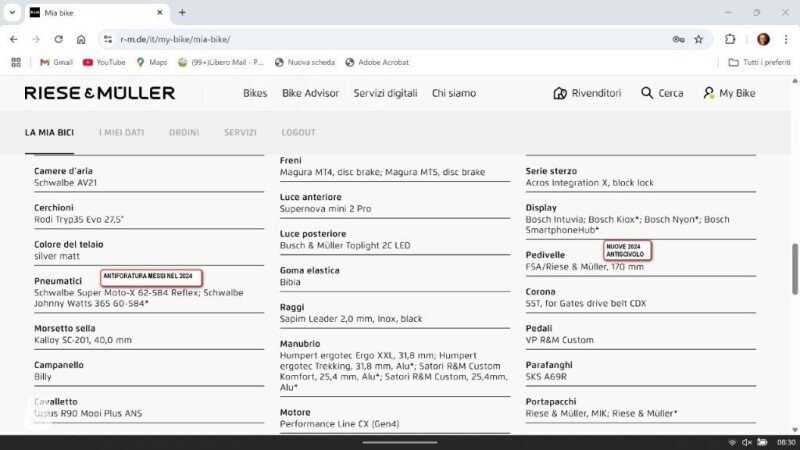Open the Libero Mail bookmark
This screenshot has height=450, width=800.
tap(220, 62)
